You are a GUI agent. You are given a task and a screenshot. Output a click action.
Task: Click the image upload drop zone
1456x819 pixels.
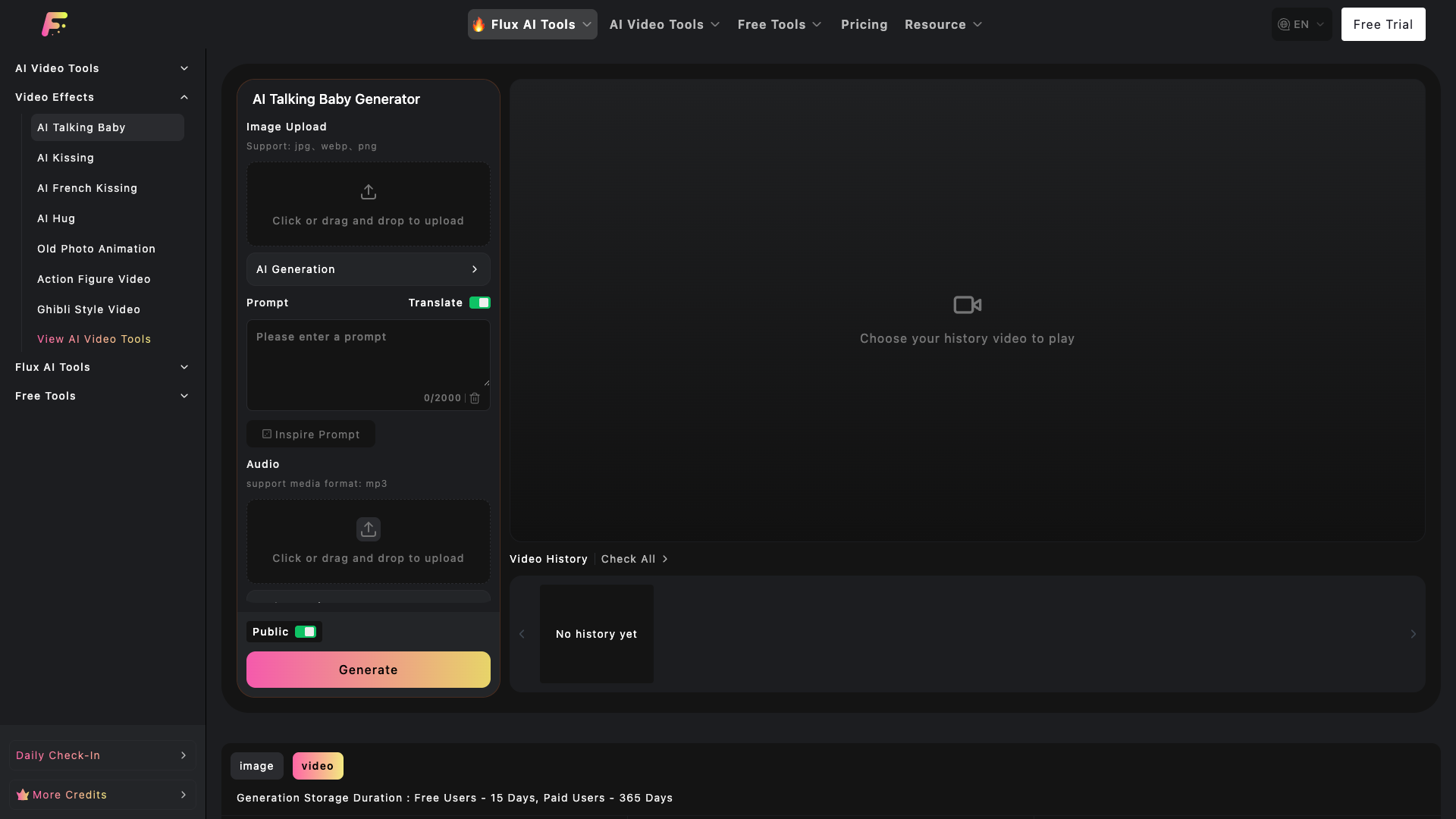pyautogui.click(x=369, y=204)
